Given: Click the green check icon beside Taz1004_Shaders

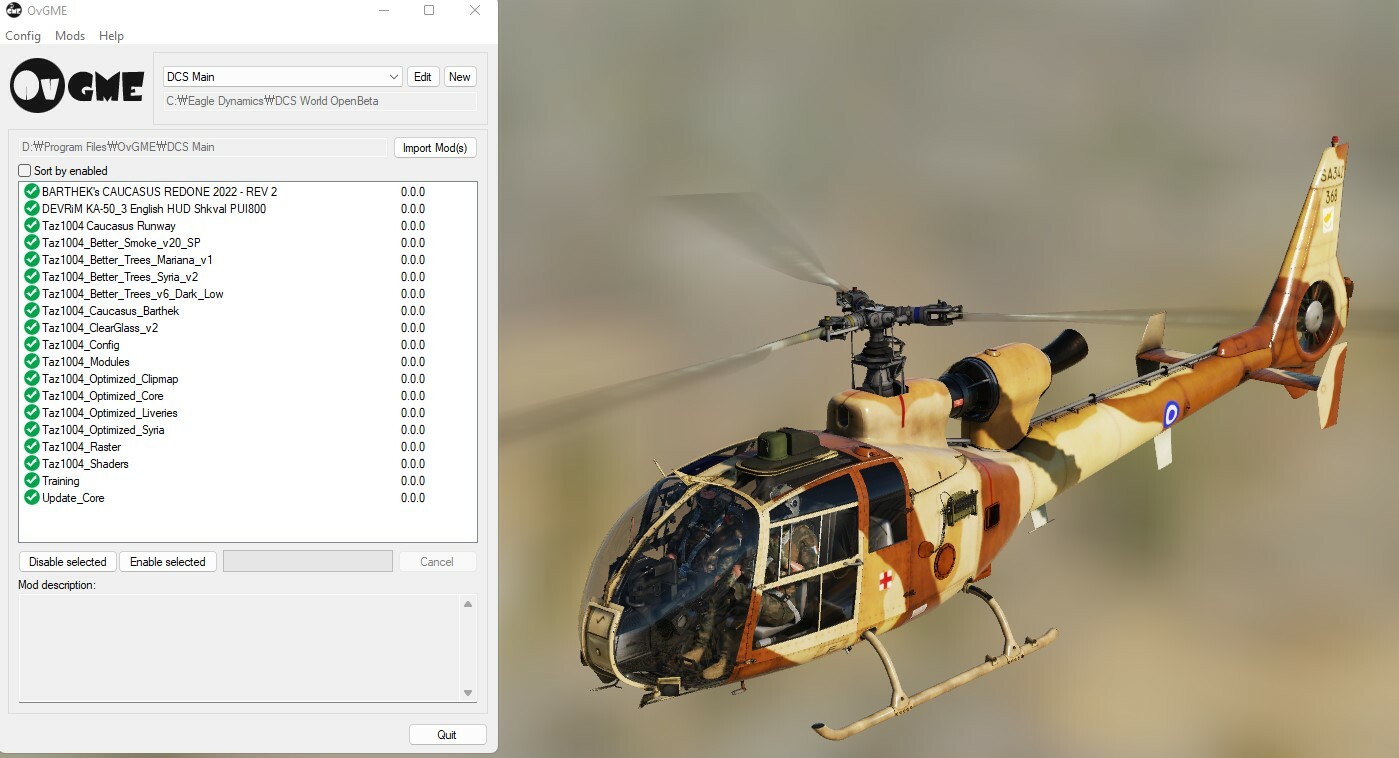Looking at the screenshot, I should tap(29, 464).
